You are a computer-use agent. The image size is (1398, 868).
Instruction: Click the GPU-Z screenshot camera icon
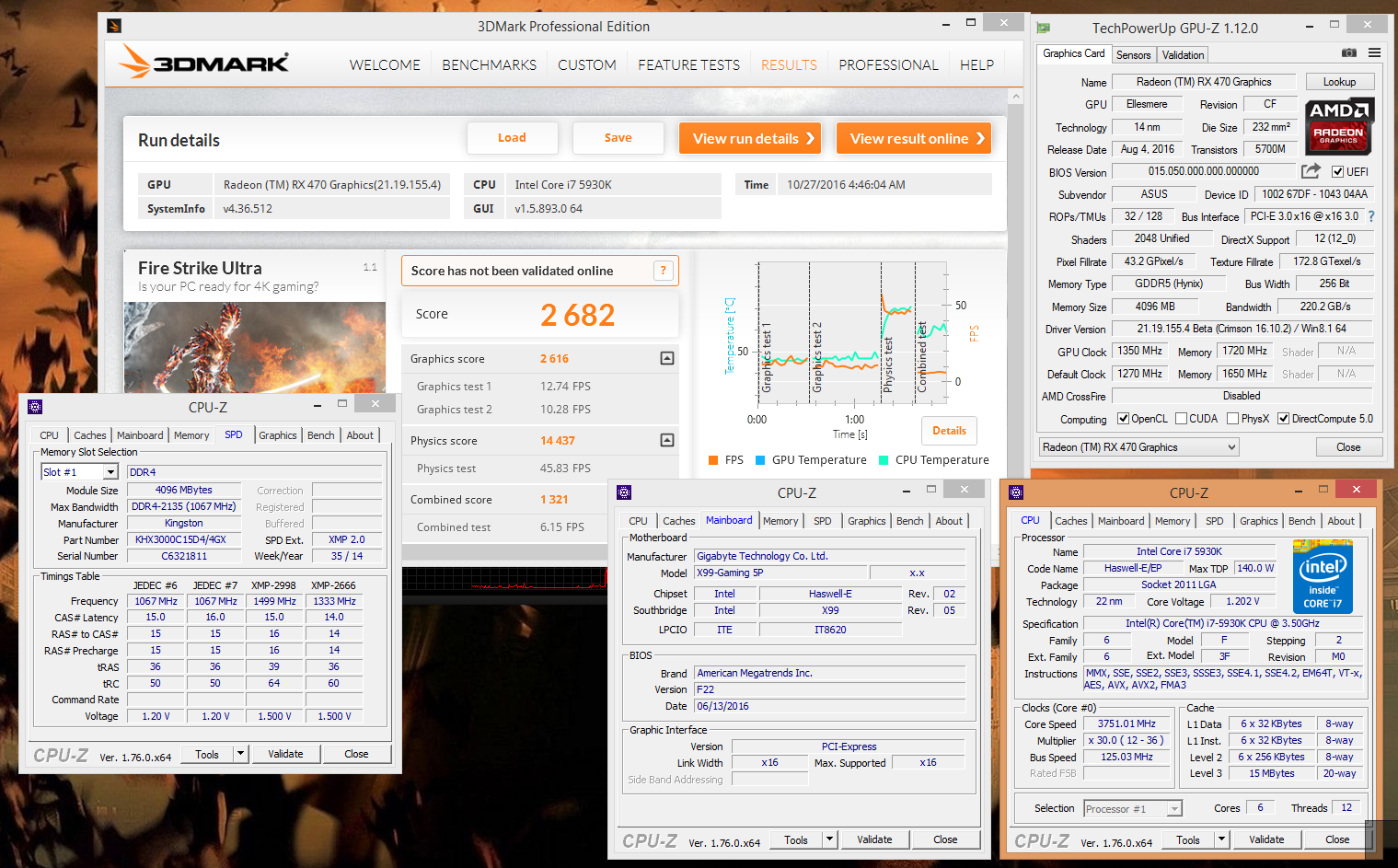[x=1348, y=53]
